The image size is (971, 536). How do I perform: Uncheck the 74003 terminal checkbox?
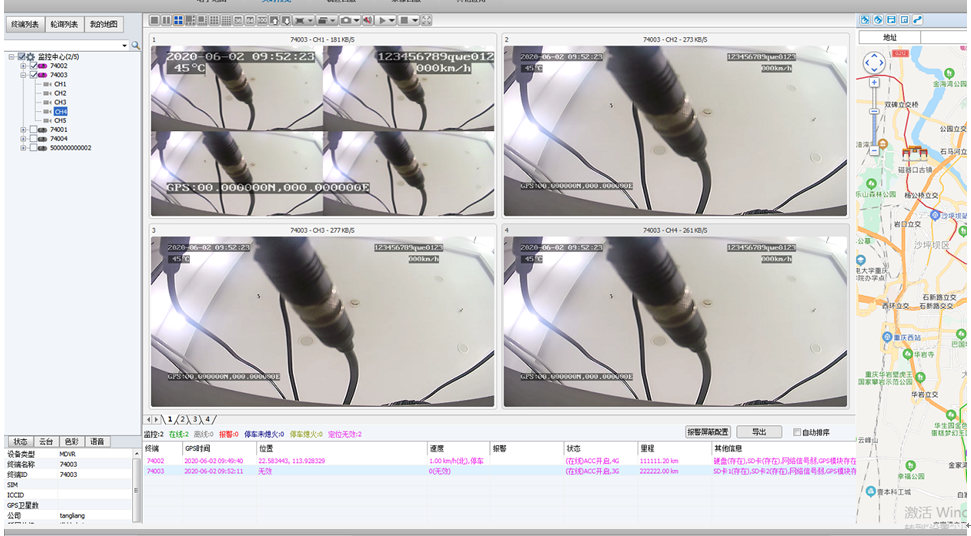click(33, 75)
